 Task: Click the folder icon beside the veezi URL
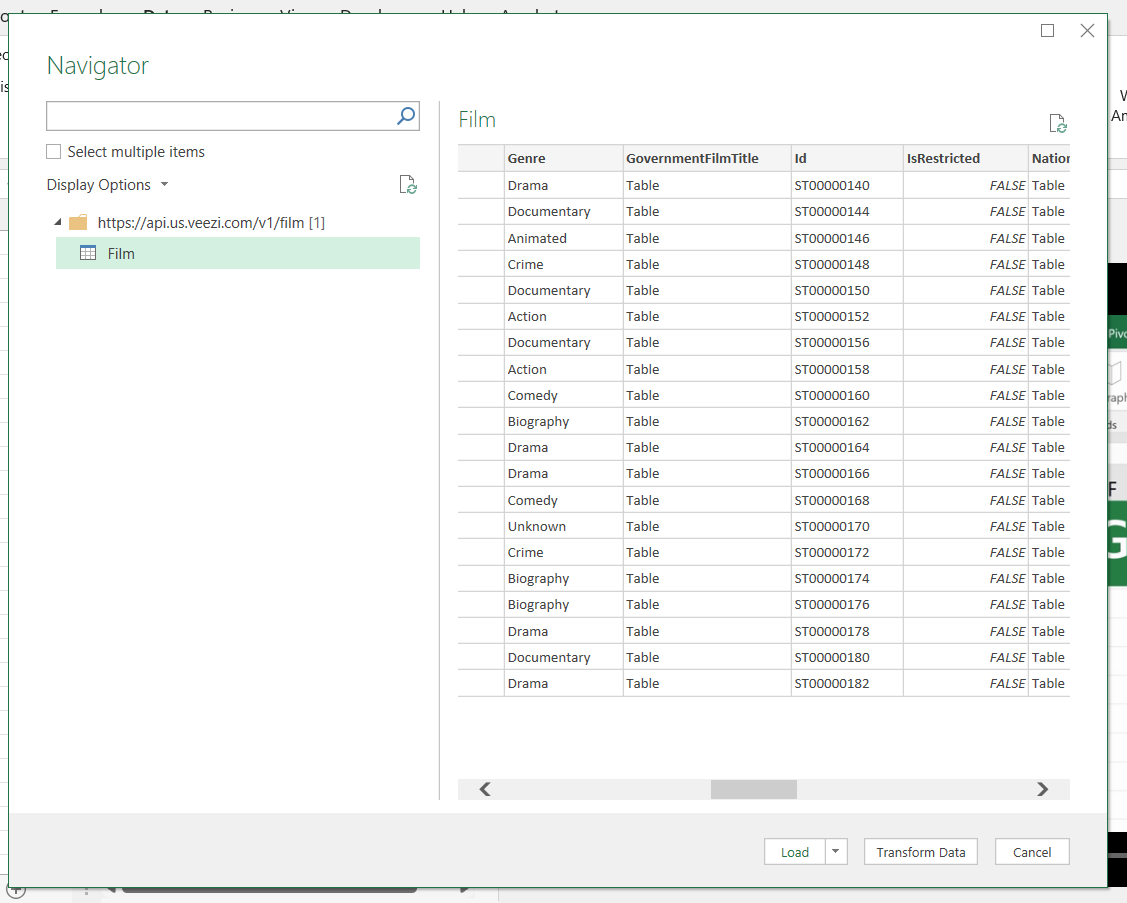77,222
